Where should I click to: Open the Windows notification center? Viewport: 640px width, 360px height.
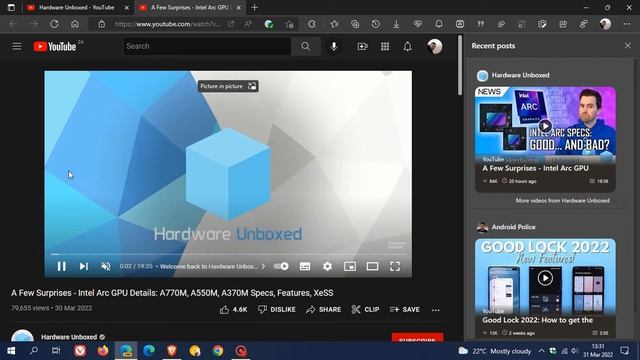[x=624, y=351]
